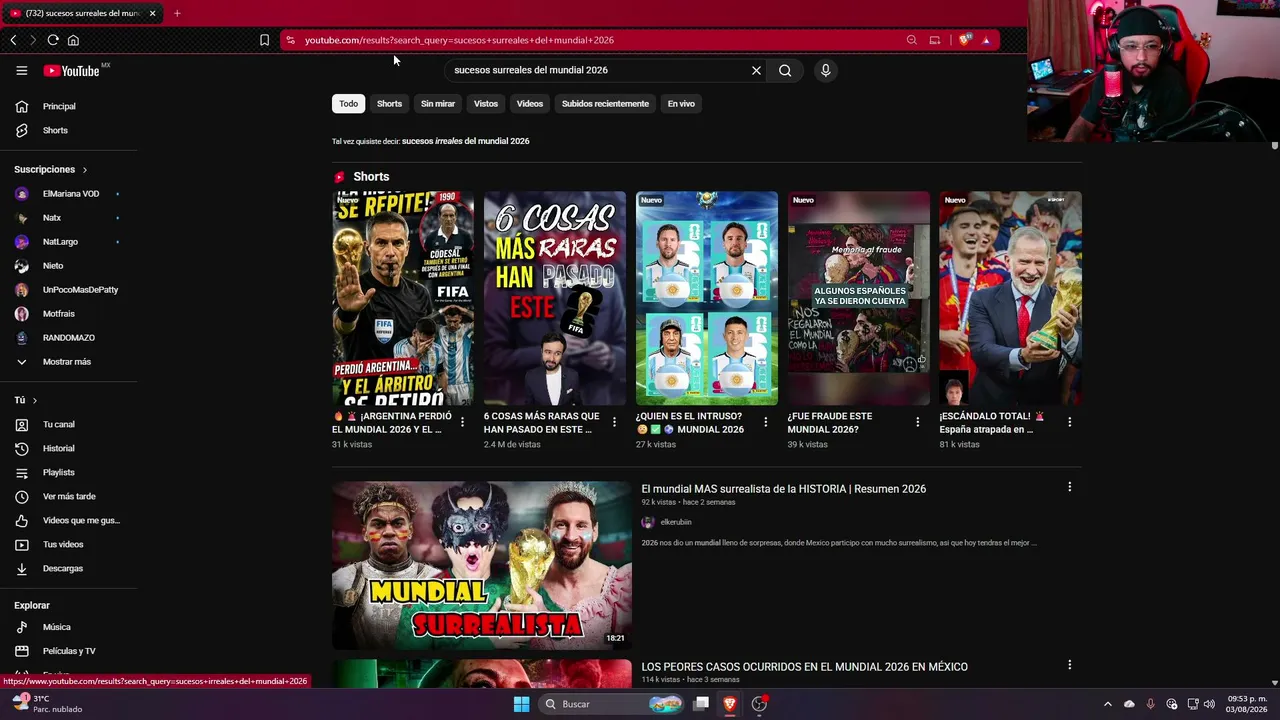
Task: Open the Windows Start menu
Action: (x=521, y=704)
